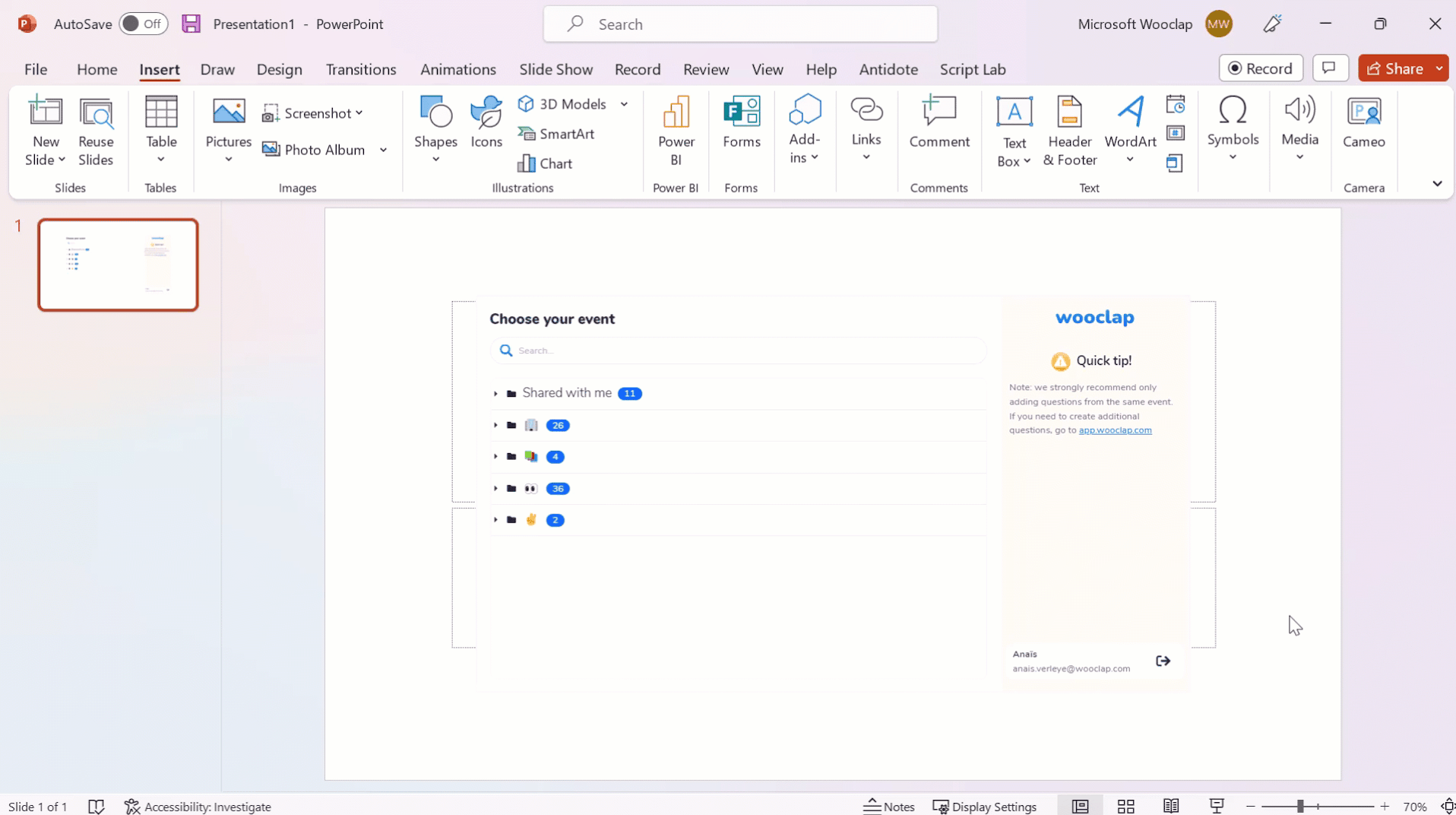Insert Object icon in Text group
The image size is (1456, 815).
coord(1176,163)
